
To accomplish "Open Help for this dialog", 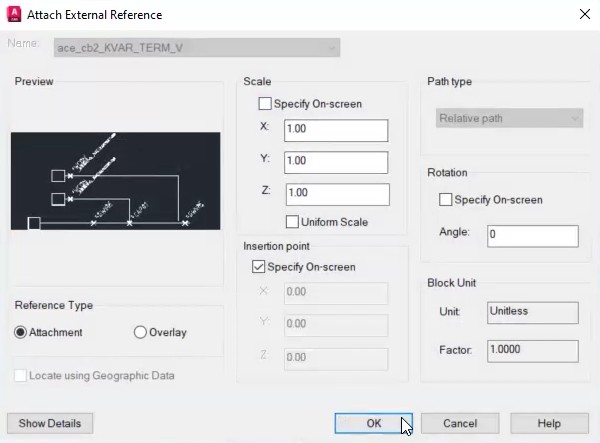I will click(549, 423).
